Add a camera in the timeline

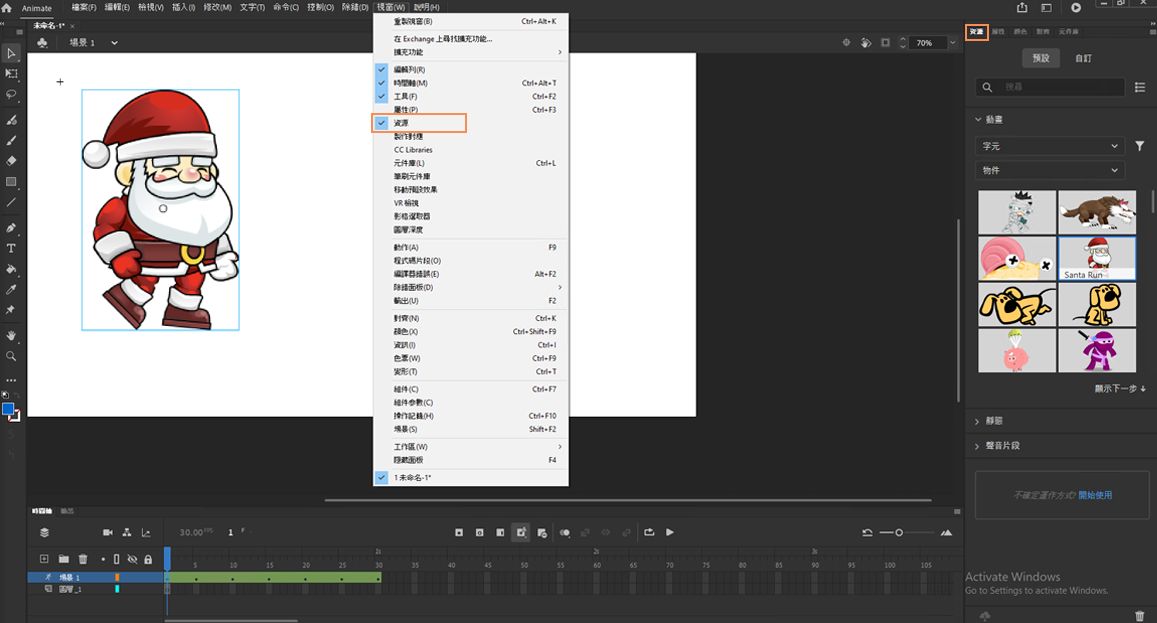tap(108, 532)
